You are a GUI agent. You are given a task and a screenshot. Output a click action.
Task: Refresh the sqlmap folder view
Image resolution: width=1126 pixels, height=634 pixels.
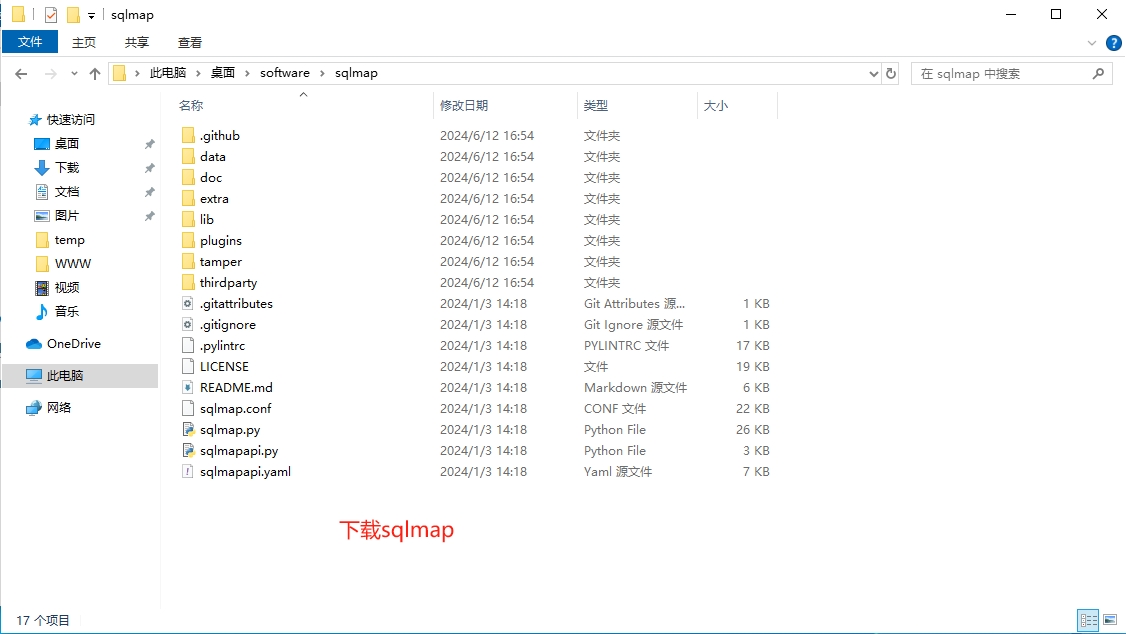click(891, 73)
